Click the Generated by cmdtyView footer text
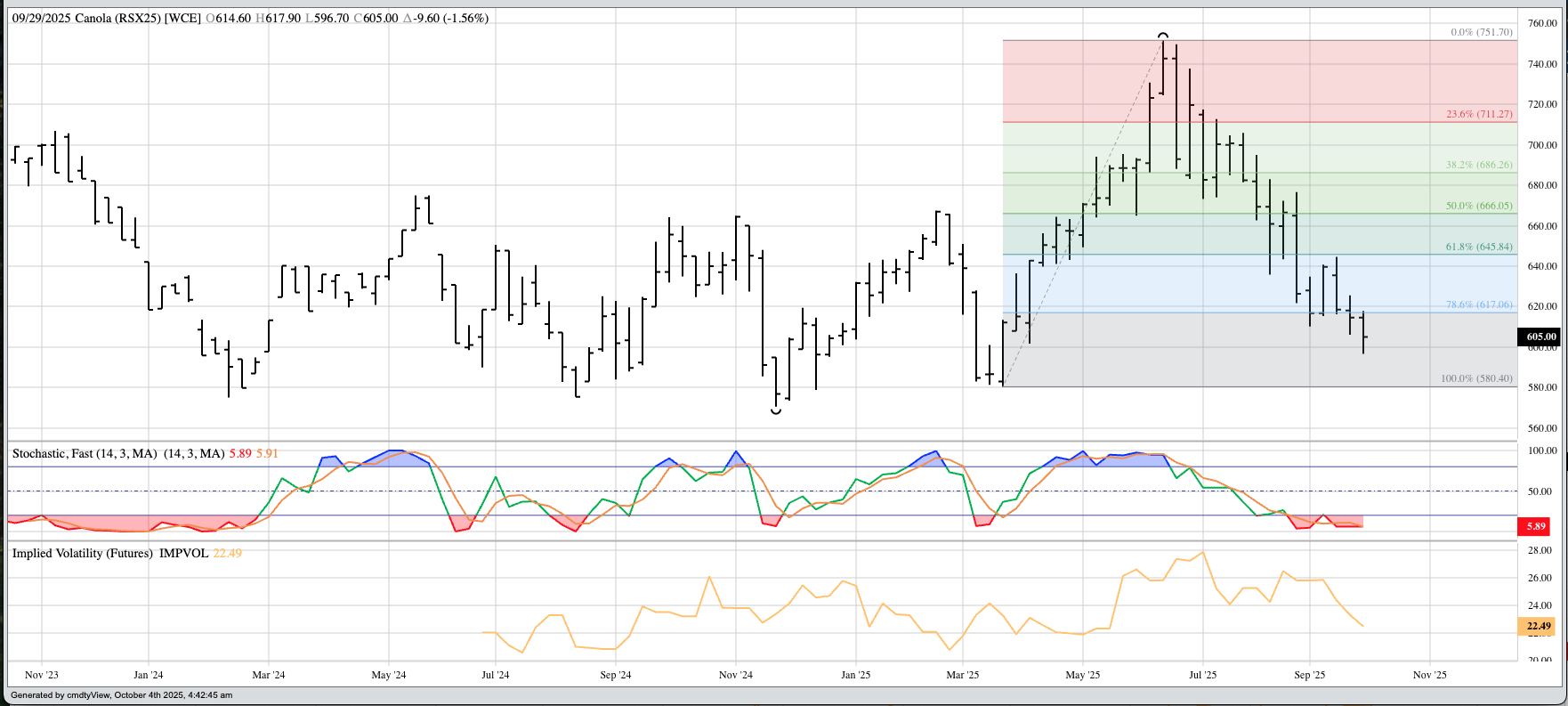This screenshot has height=706, width=1568. [x=121, y=695]
